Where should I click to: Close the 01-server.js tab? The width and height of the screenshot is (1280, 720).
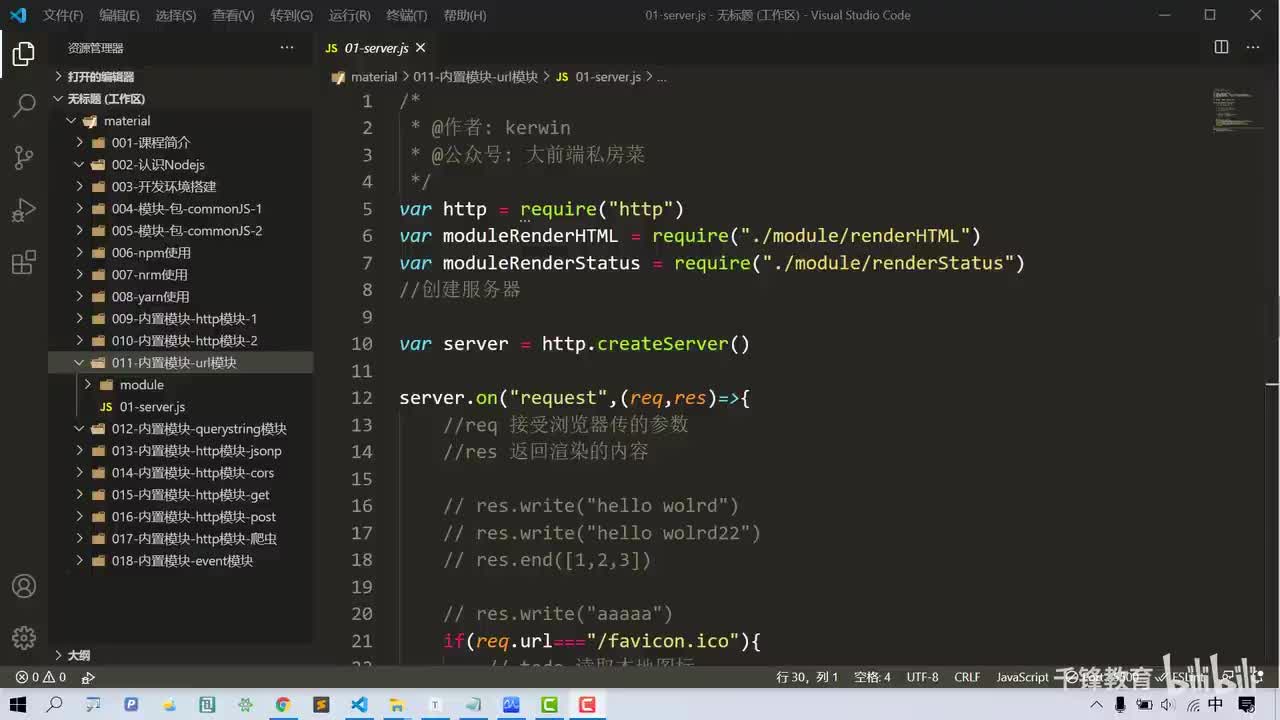tap(420, 48)
